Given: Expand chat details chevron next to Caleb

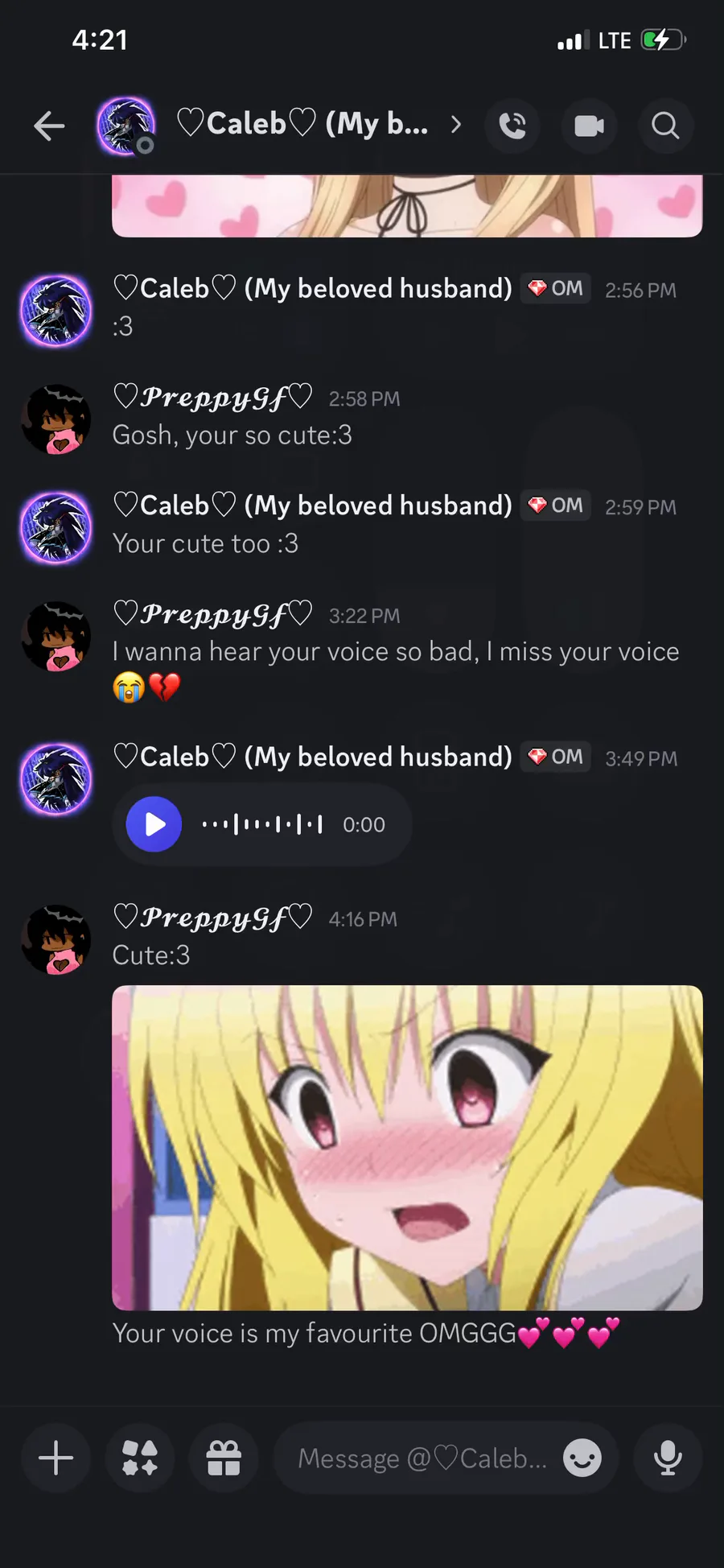Looking at the screenshot, I should pos(456,125).
